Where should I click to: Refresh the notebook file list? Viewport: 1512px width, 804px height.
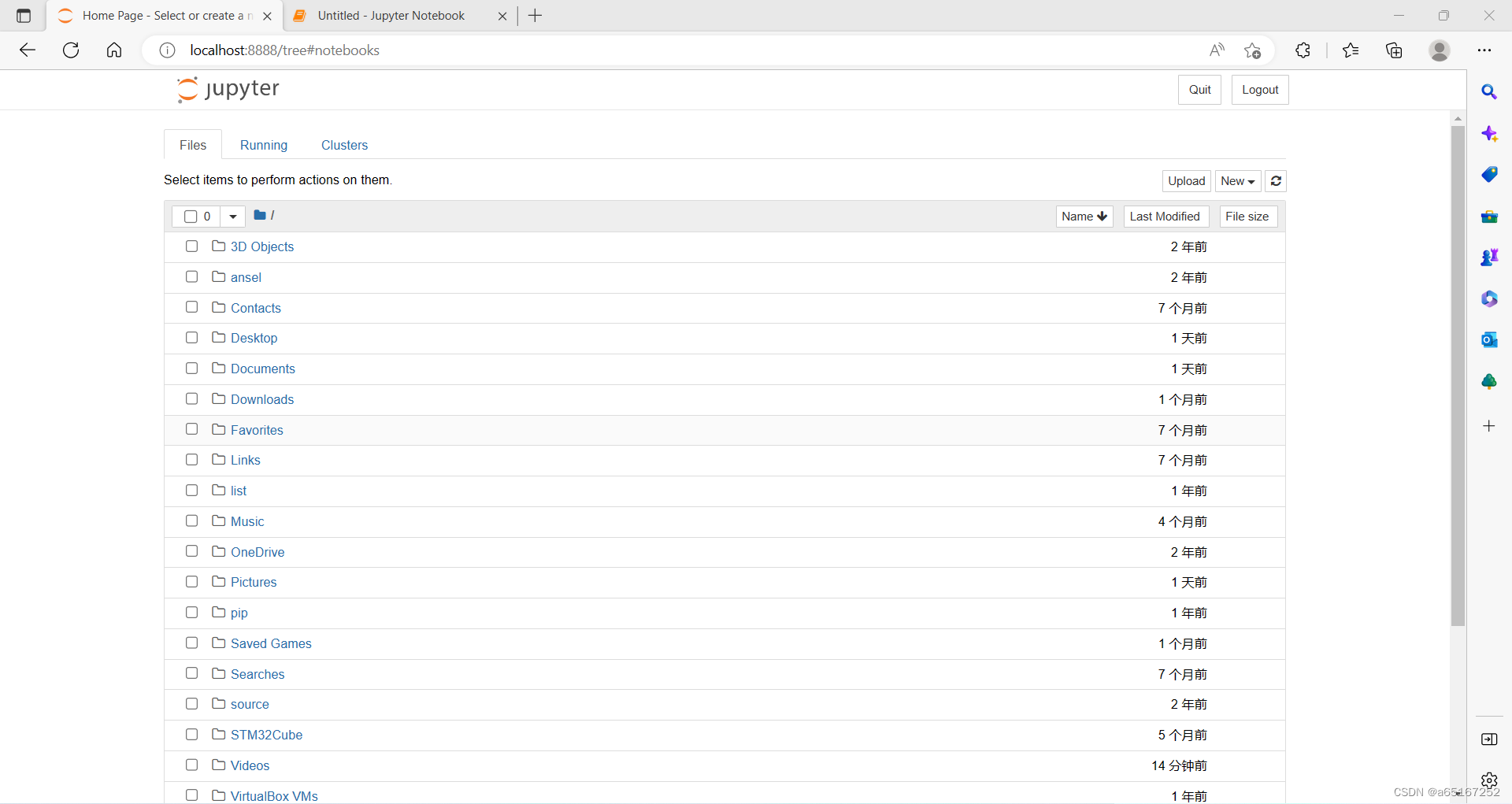point(1276,181)
